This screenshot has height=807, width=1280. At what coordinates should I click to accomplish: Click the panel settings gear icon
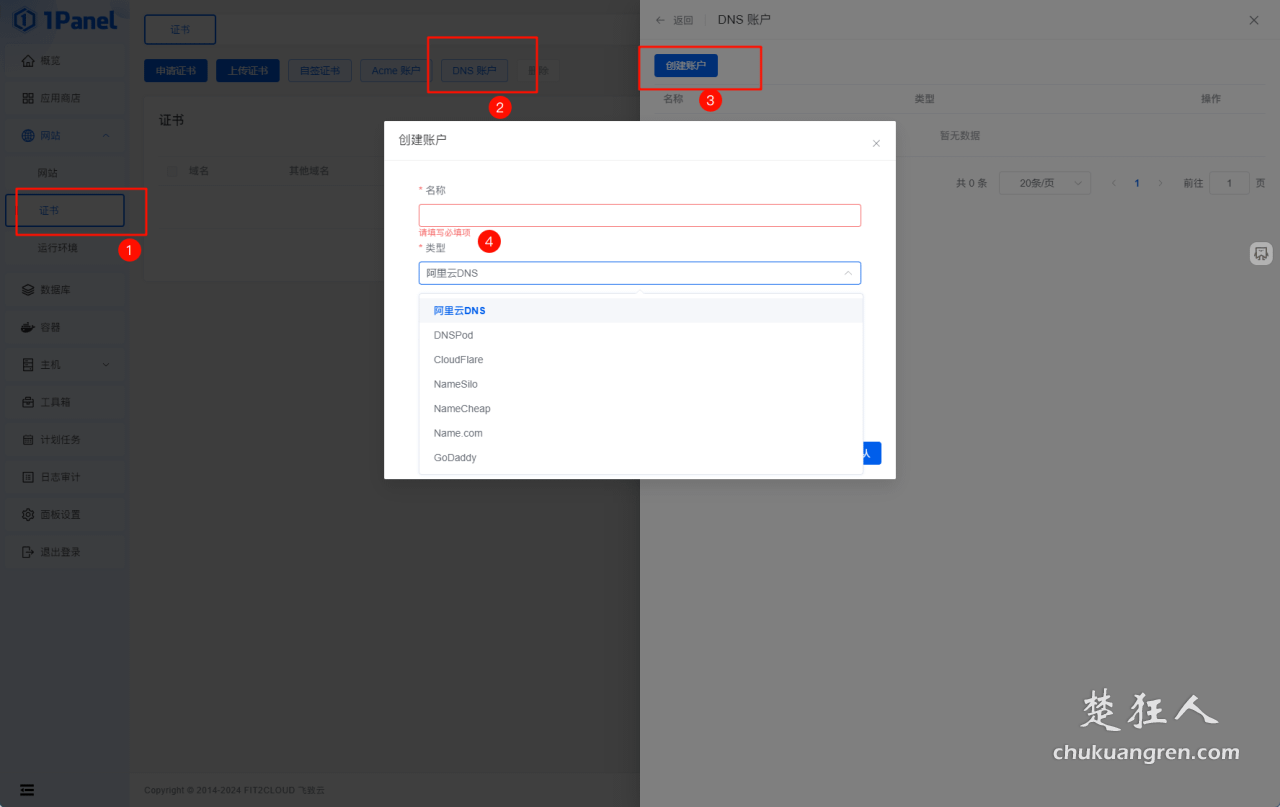click(28, 515)
